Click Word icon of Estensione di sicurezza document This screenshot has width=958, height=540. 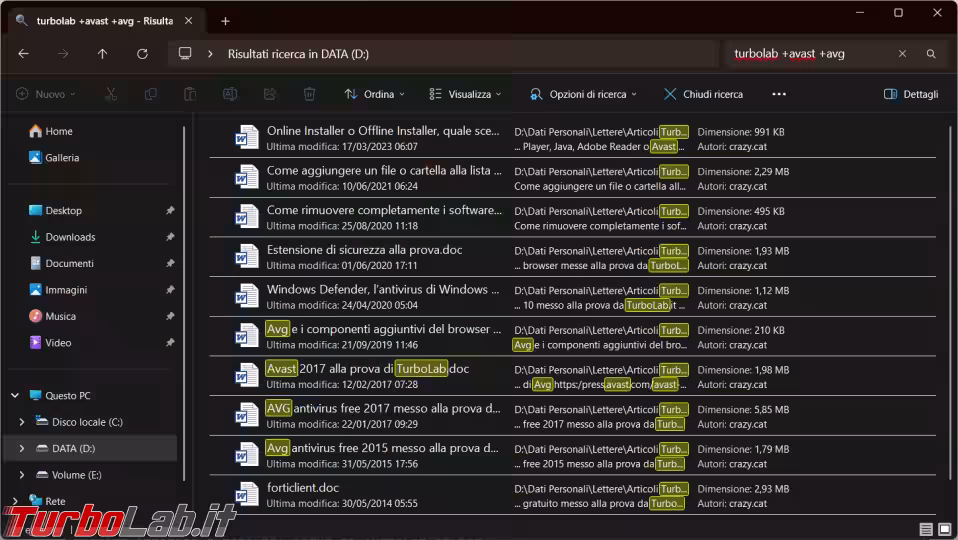coord(247,256)
